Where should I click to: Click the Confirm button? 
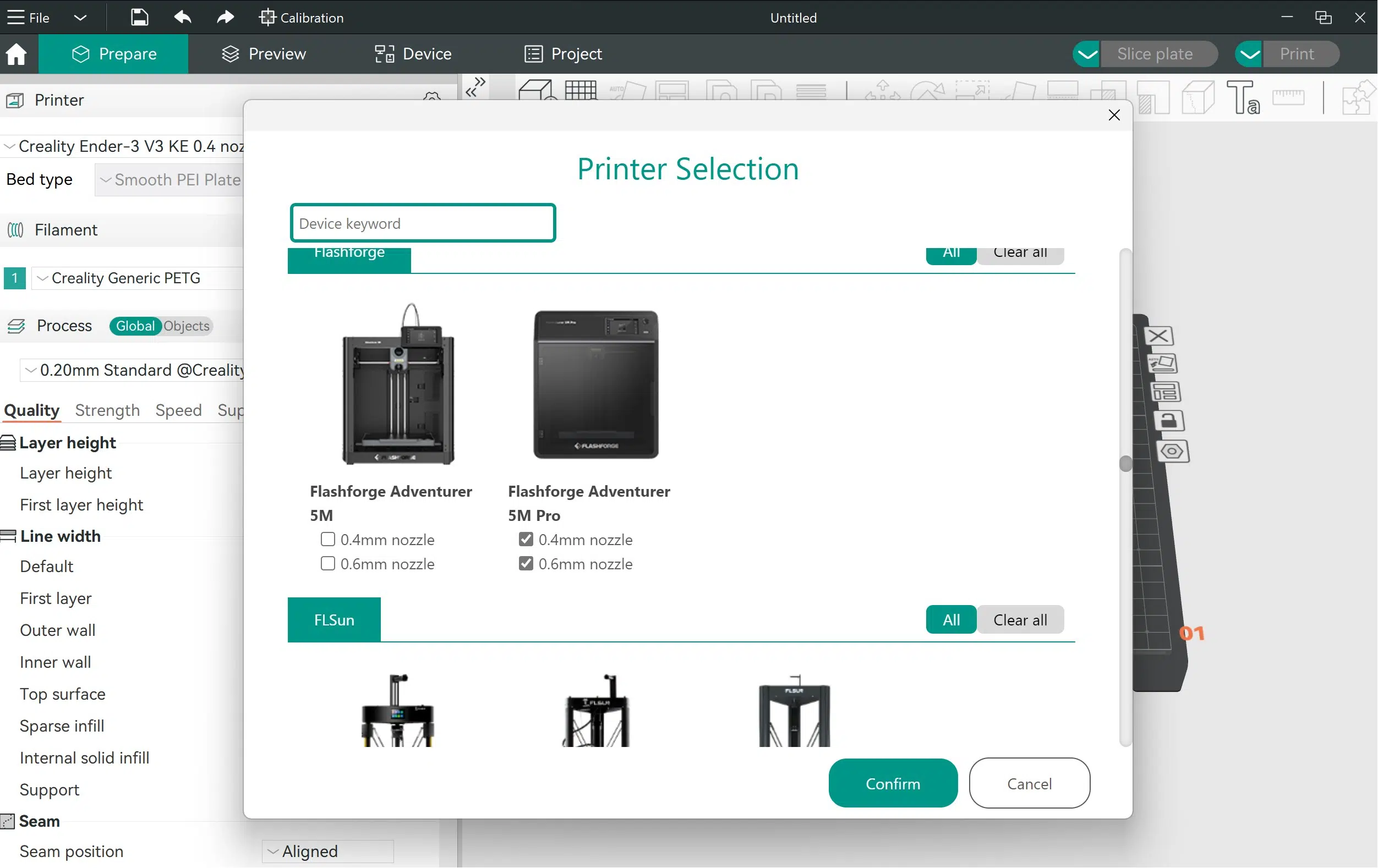click(x=893, y=784)
